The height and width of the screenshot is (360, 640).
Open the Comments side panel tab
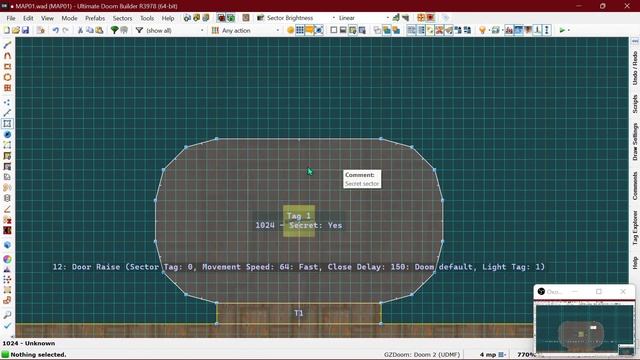(635, 186)
